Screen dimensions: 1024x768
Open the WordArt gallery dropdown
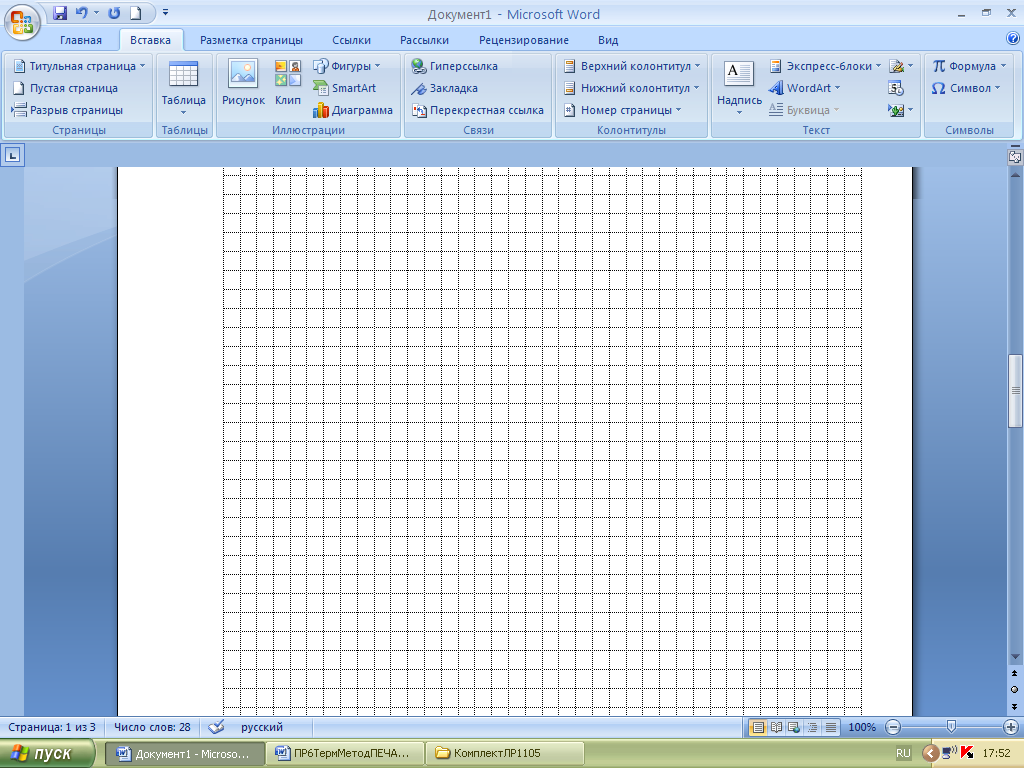tap(805, 88)
